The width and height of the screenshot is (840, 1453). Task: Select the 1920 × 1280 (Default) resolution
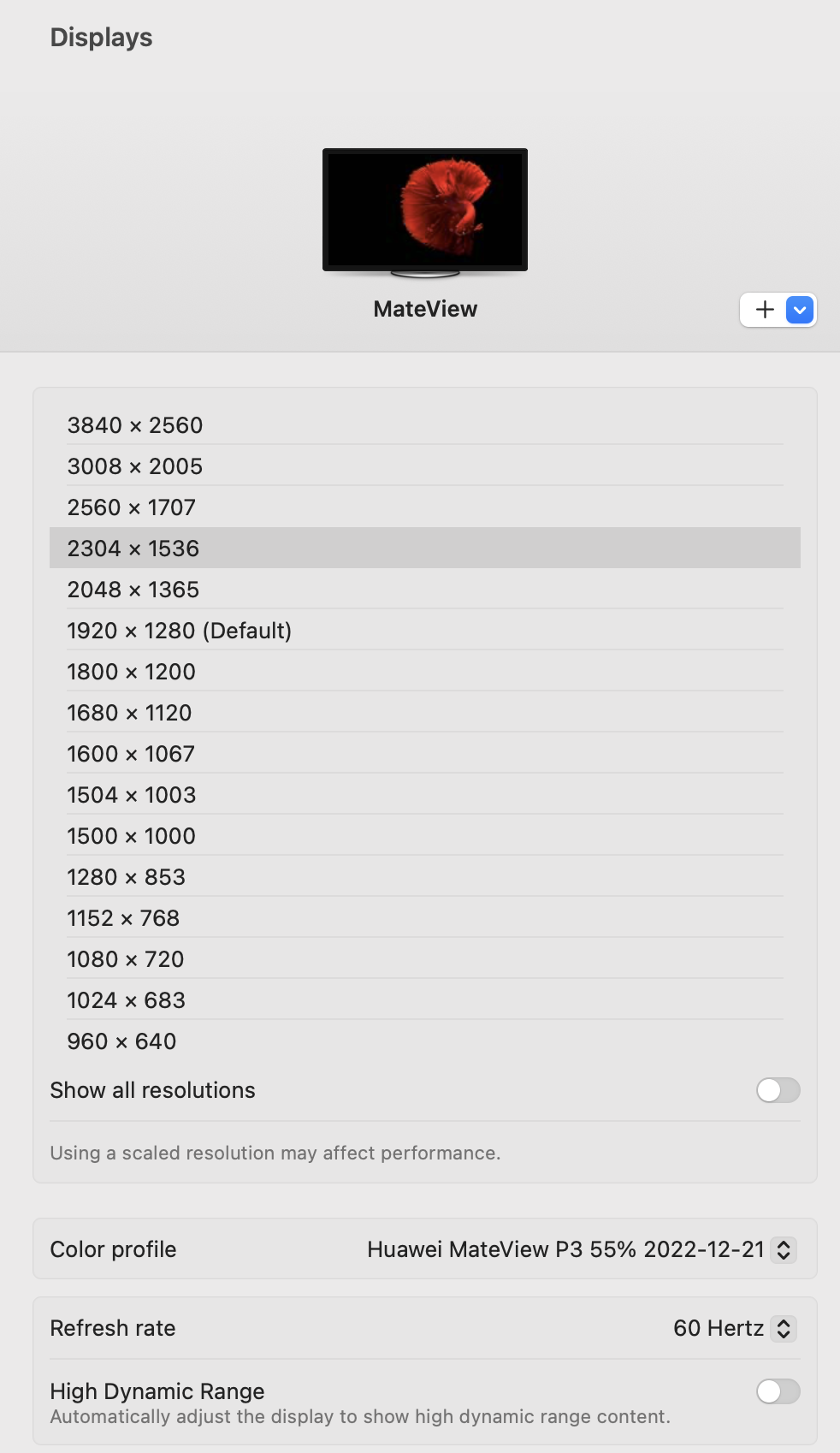pyautogui.click(x=425, y=630)
